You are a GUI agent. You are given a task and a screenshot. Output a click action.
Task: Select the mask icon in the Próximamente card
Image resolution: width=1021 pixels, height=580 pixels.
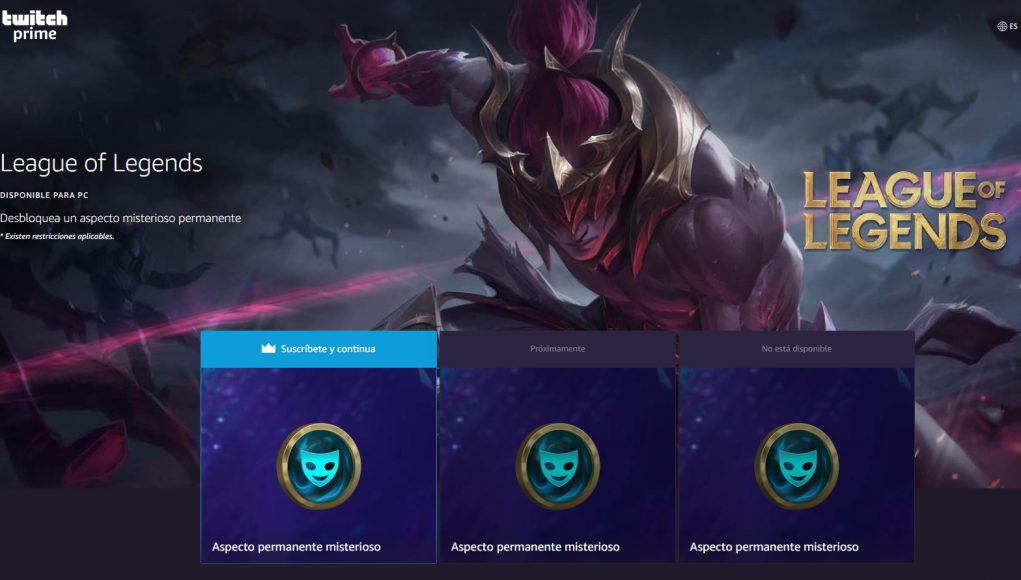pos(558,466)
